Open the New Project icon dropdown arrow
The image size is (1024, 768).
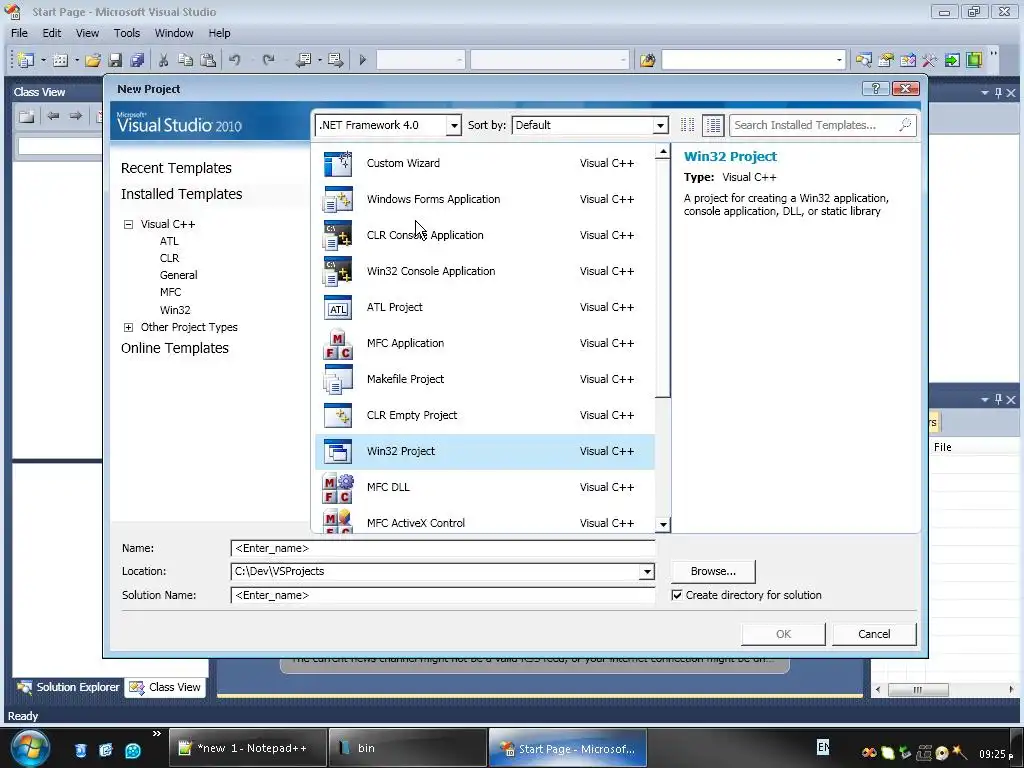click(x=43, y=60)
